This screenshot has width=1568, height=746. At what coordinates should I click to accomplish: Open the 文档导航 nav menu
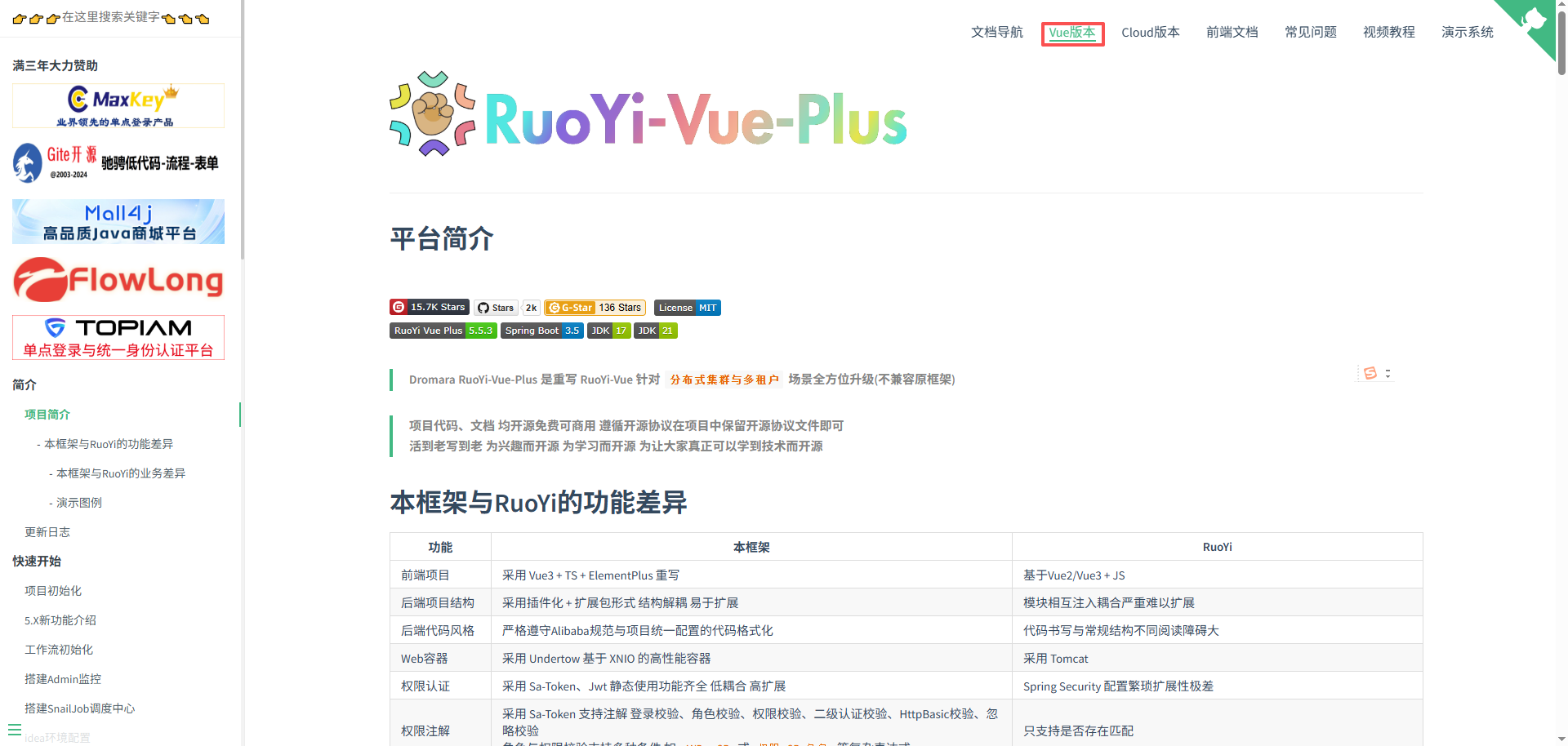(x=996, y=32)
